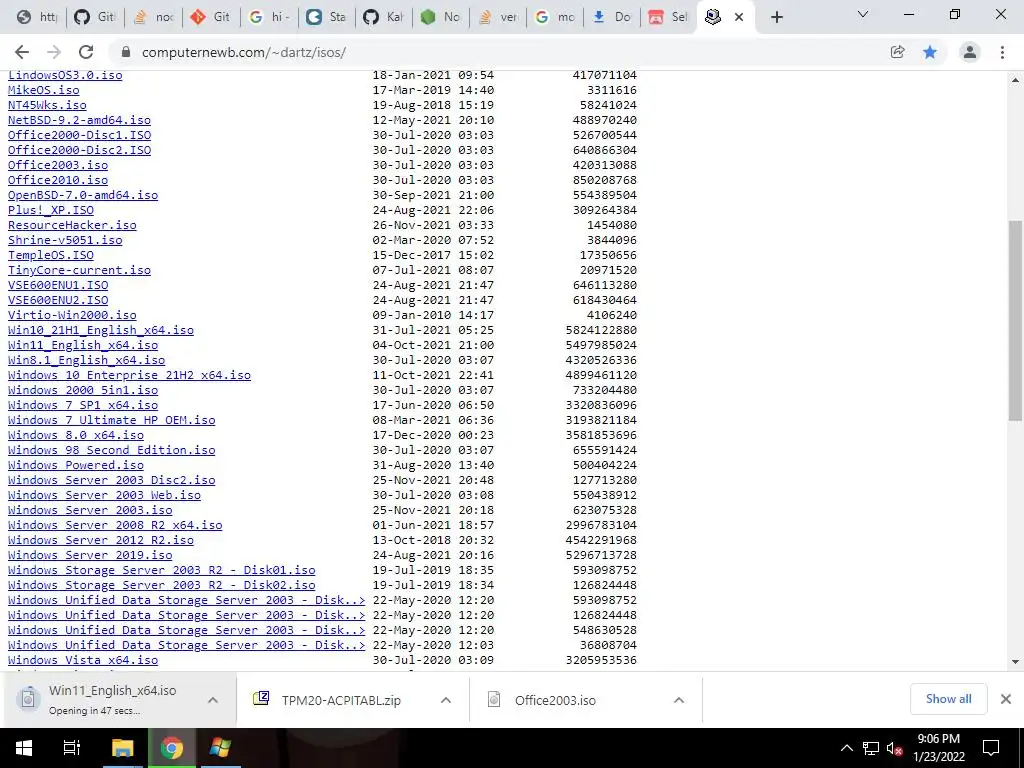Click the scrollbar down arrow
The image size is (1024, 768).
click(1015, 662)
